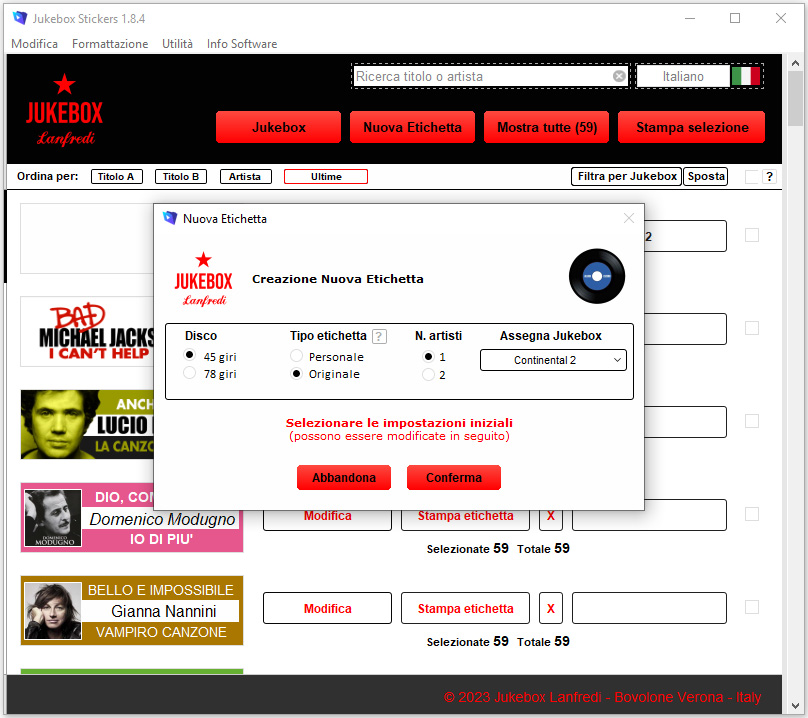Confirm label creation with Conferma
Screen dimensions: 808x718
[x=453, y=477]
